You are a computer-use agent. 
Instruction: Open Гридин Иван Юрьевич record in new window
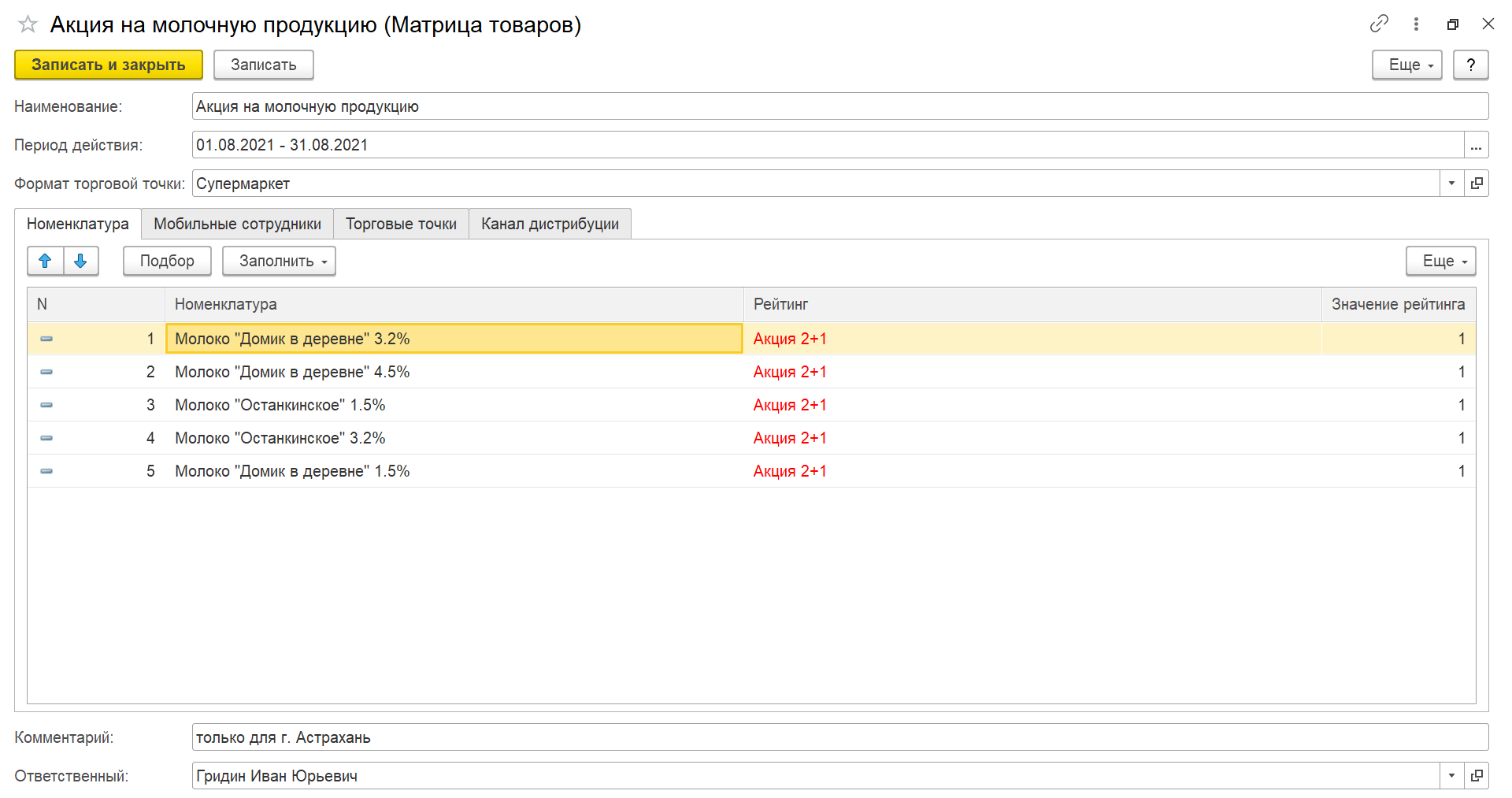point(1477,776)
